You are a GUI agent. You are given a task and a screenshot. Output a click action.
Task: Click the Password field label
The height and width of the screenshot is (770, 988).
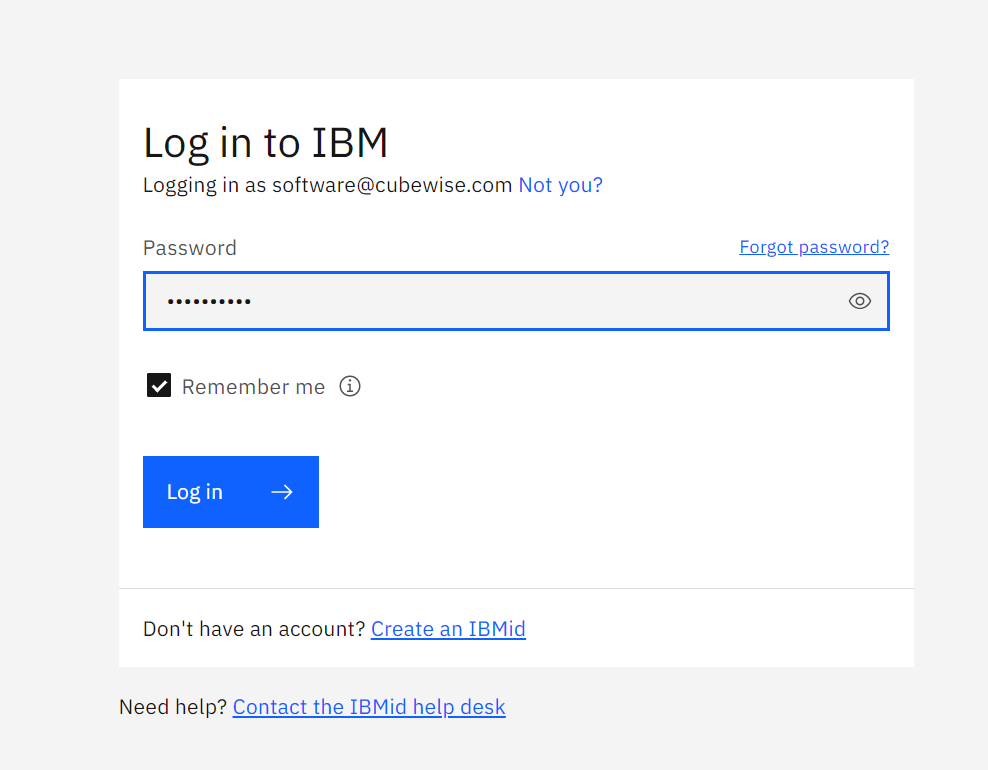(x=190, y=248)
